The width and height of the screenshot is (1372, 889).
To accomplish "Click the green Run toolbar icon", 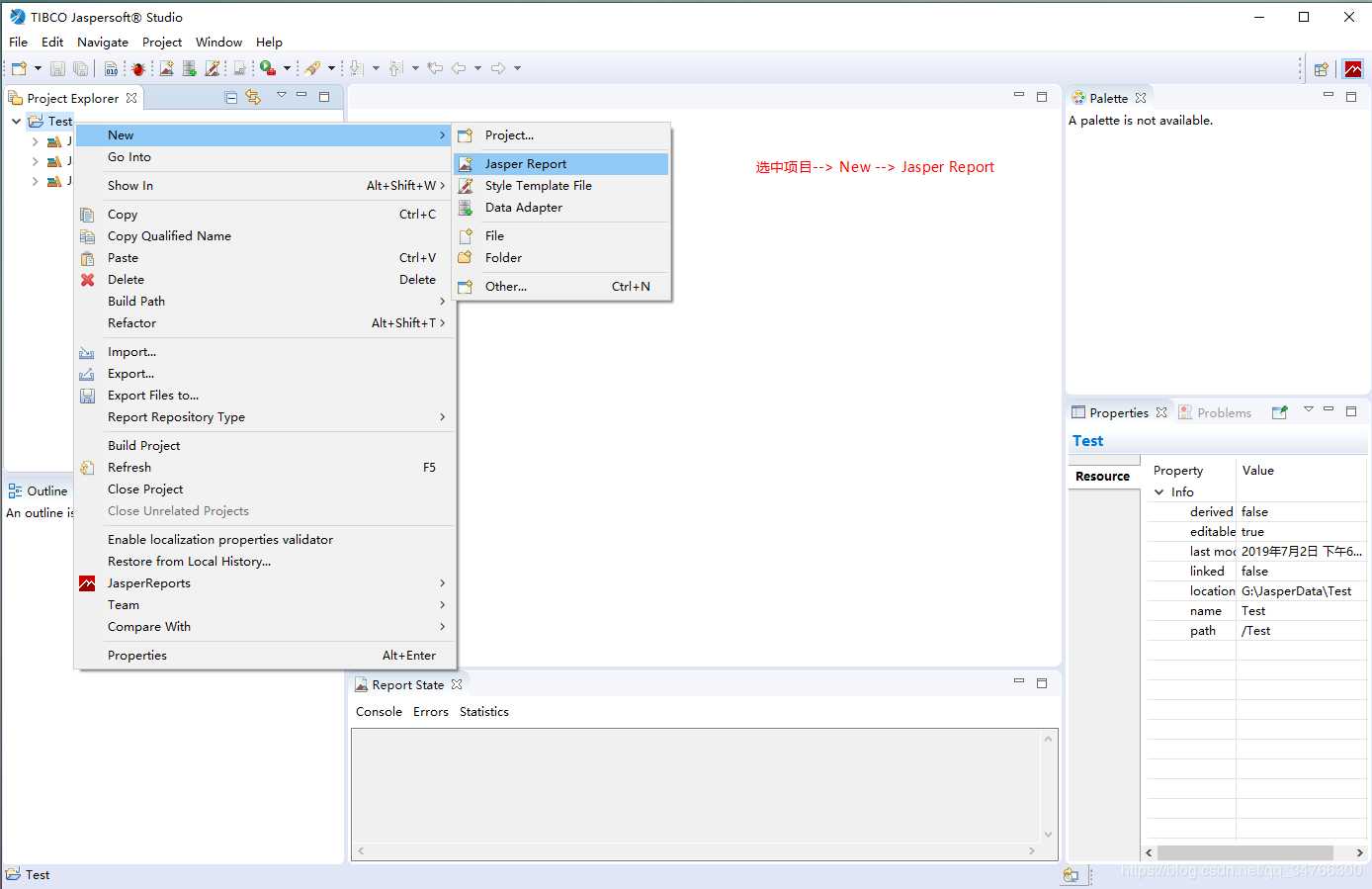I will (268, 68).
